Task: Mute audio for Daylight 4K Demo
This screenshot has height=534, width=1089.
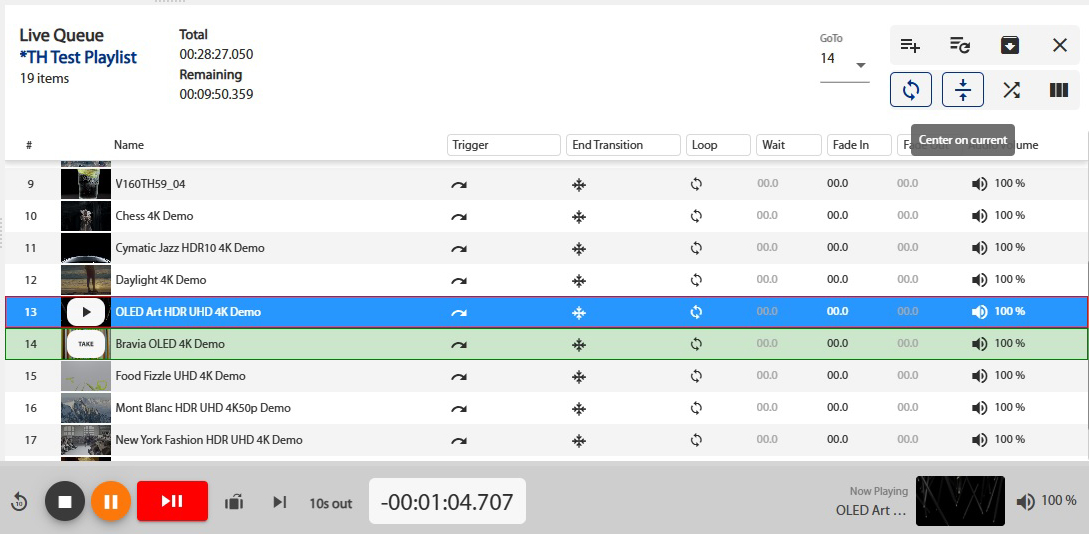Action: [x=979, y=280]
